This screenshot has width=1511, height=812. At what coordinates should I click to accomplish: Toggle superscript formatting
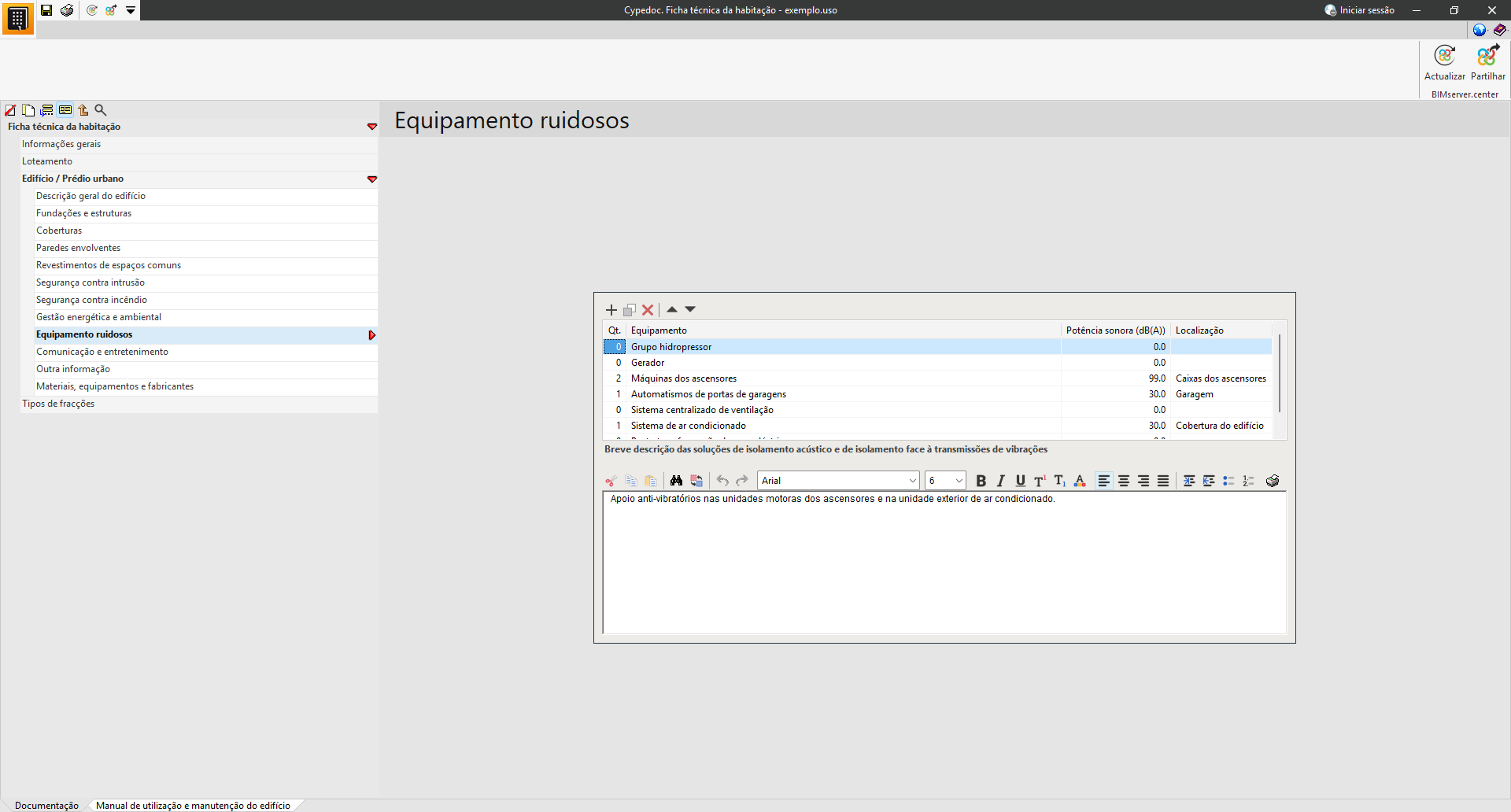coord(1040,481)
